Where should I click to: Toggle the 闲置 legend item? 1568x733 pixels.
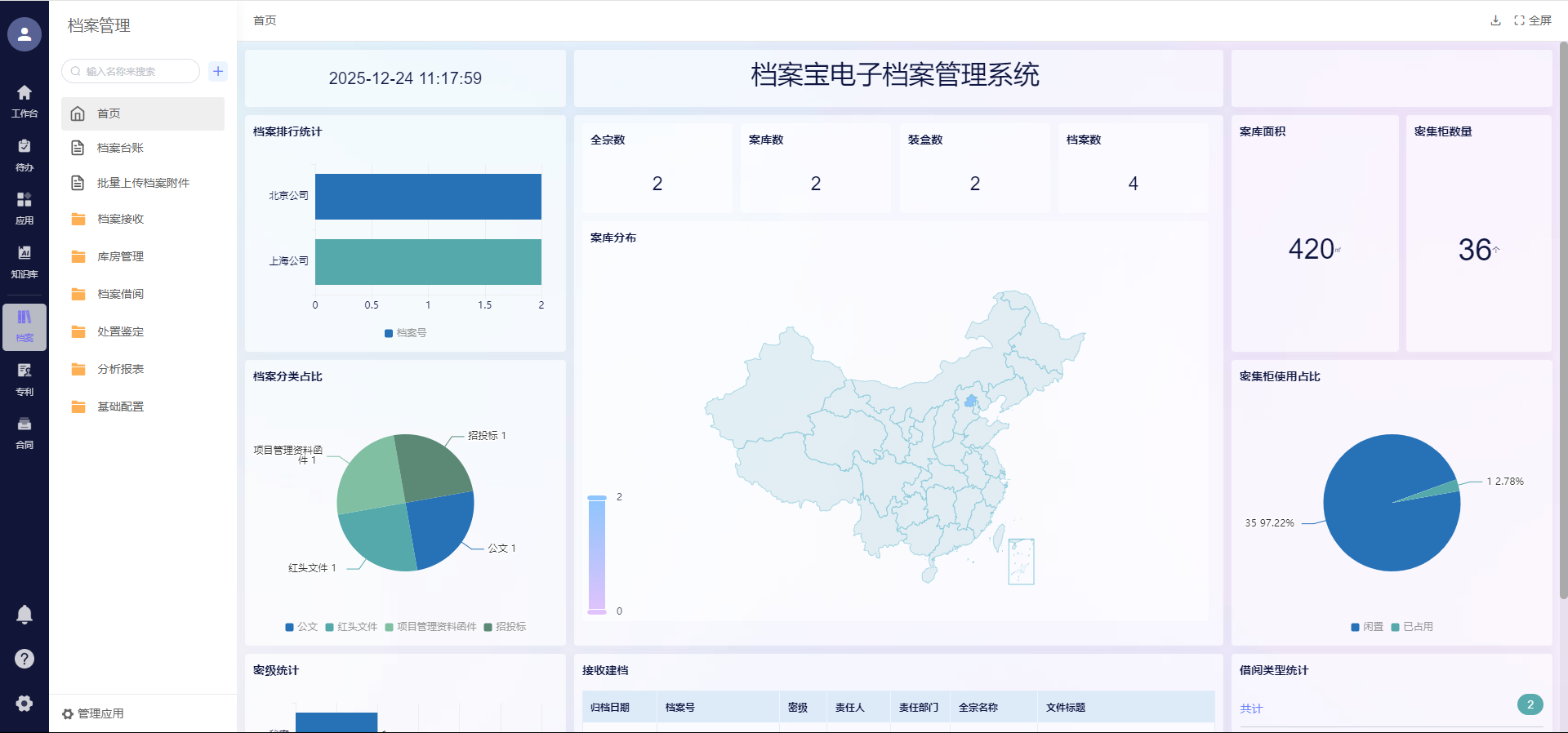(1367, 627)
